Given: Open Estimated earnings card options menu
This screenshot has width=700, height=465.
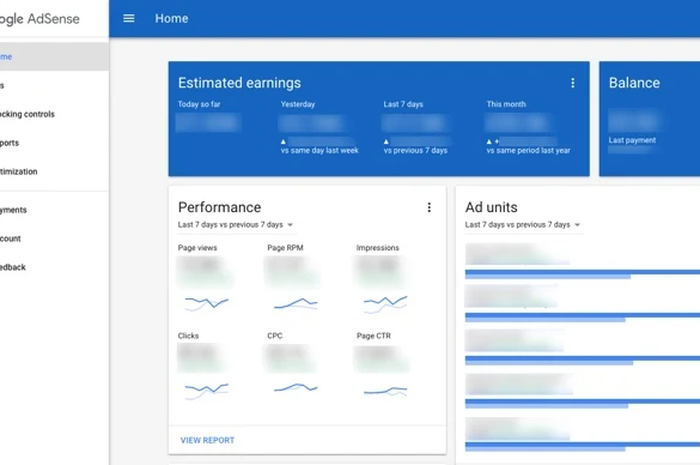Looking at the screenshot, I should (x=572, y=83).
